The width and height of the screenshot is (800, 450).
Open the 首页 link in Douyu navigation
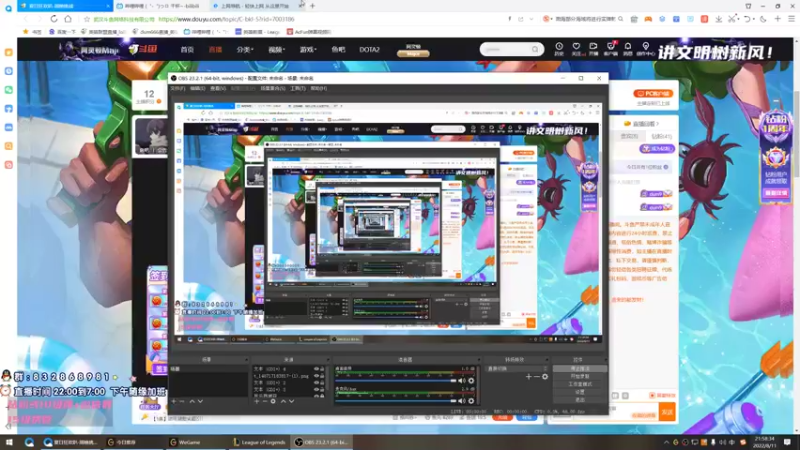(x=187, y=49)
